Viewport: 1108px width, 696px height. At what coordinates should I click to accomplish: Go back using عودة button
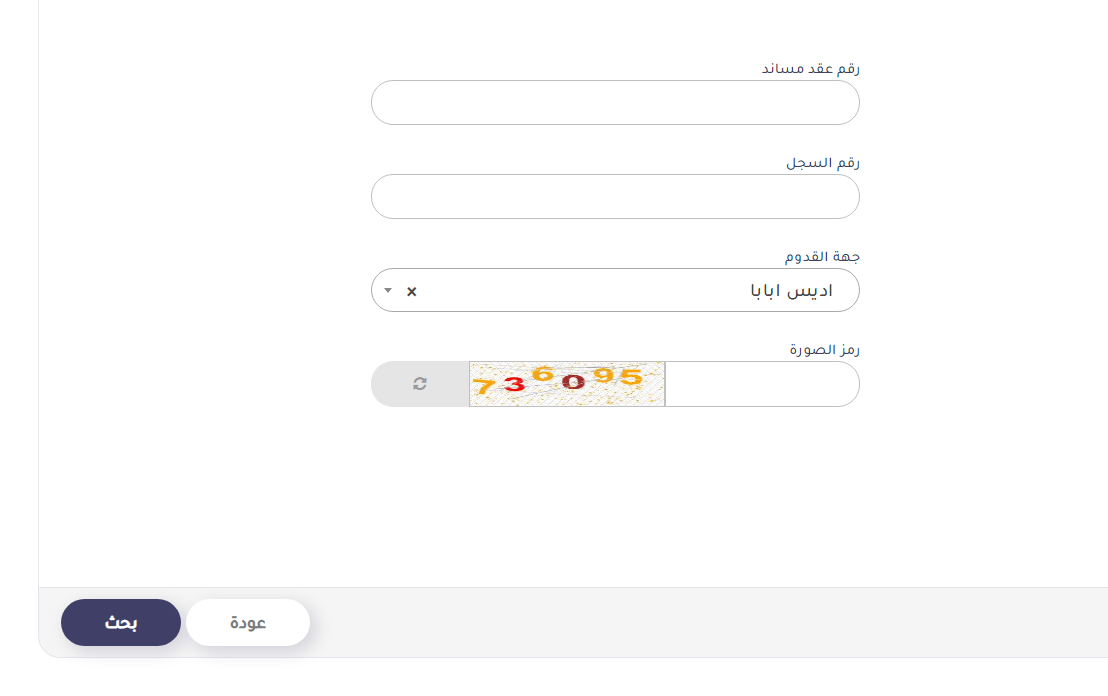click(248, 623)
